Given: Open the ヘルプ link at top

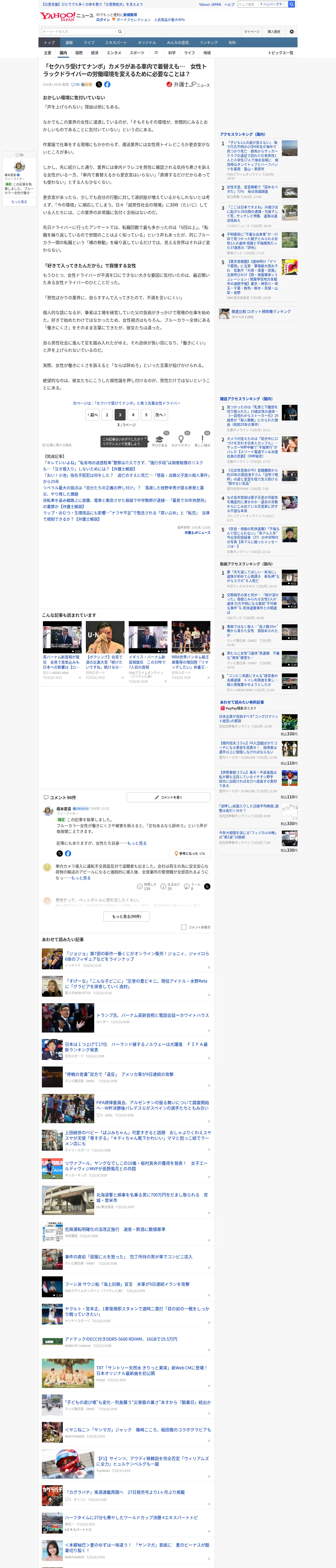Looking at the screenshot, I should click(229, 4).
